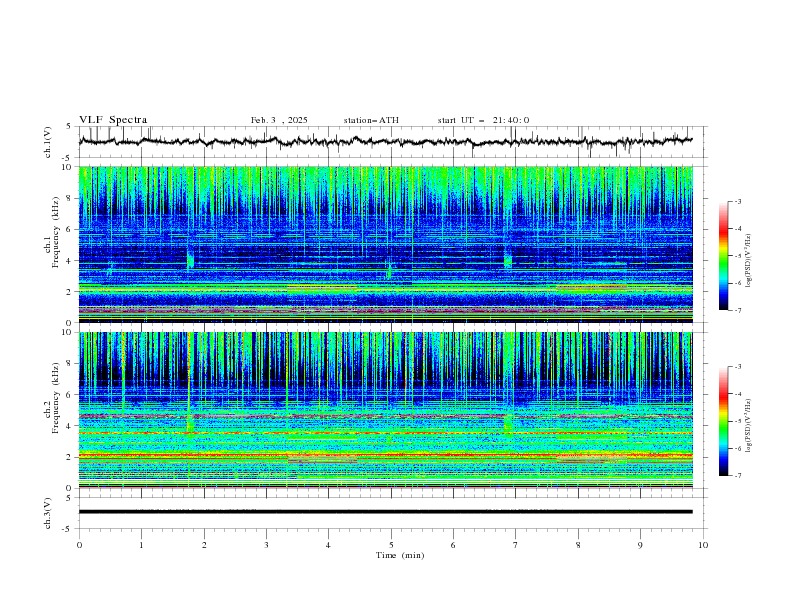Image resolution: width=792 pixels, height=612 pixels.
Task: Click tick label "6" on the Time axis
Action: point(453,545)
